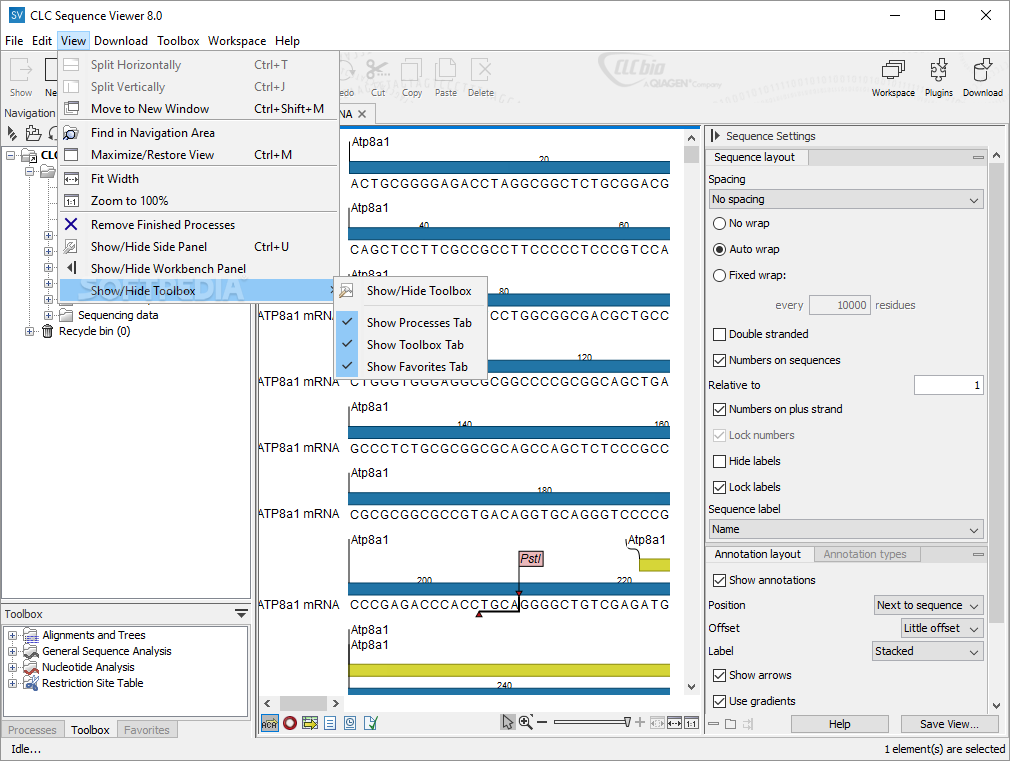Expand the Sequencing data folder node
The height and width of the screenshot is (761, 1010).
[x=48, y=315]
